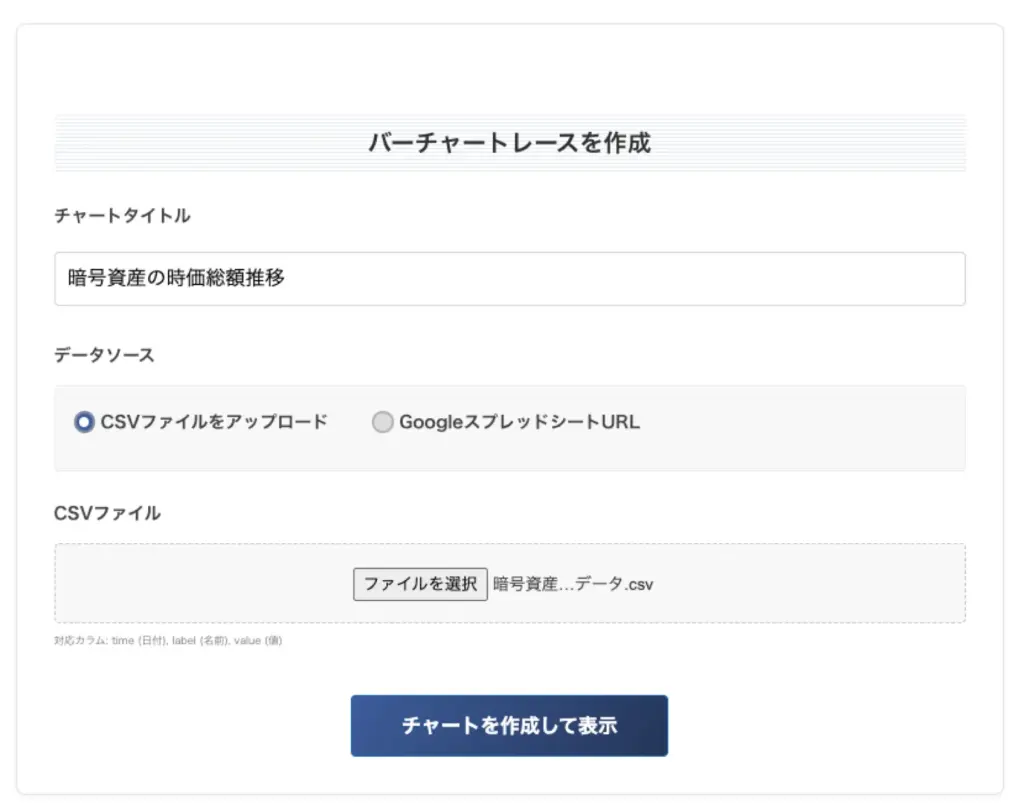Select the CSV file upload radio button

click(x=84, y=422)
